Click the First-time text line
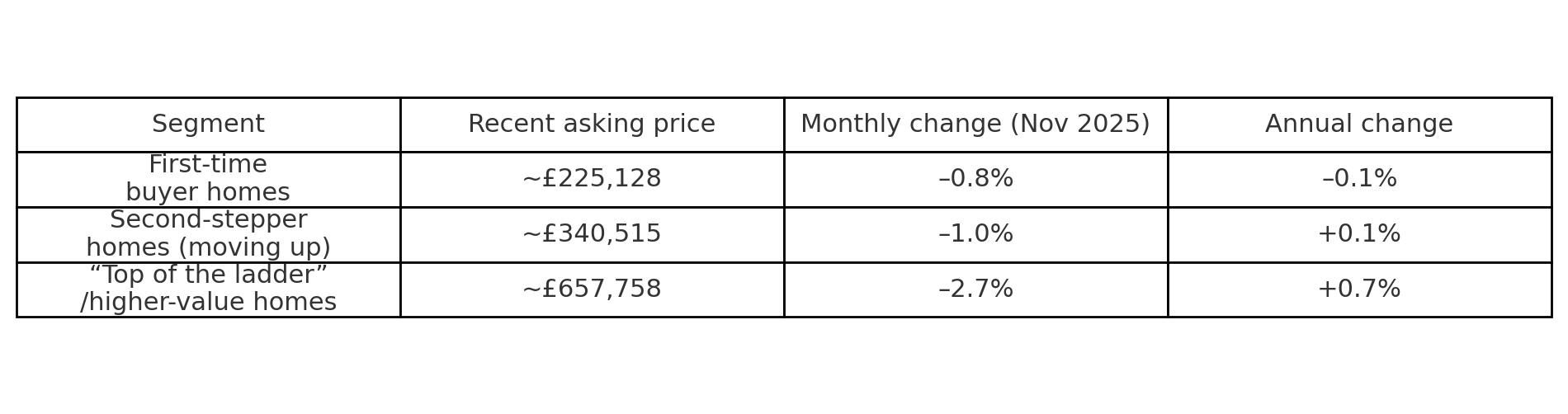This screenshot has height=414, width=1568. (208, 165)
